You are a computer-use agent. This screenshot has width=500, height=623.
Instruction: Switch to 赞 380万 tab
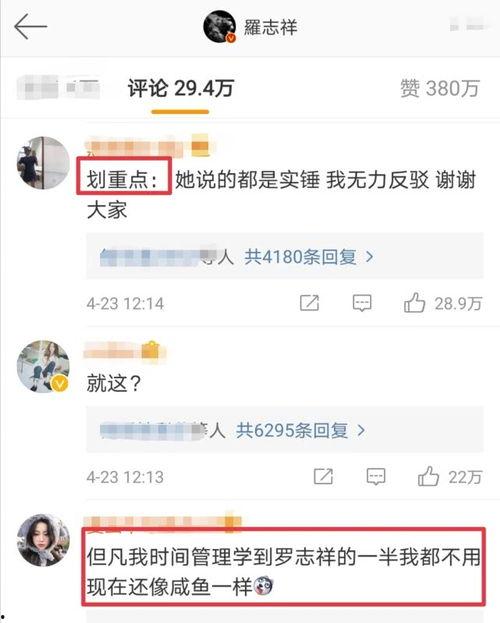point(440,88)
